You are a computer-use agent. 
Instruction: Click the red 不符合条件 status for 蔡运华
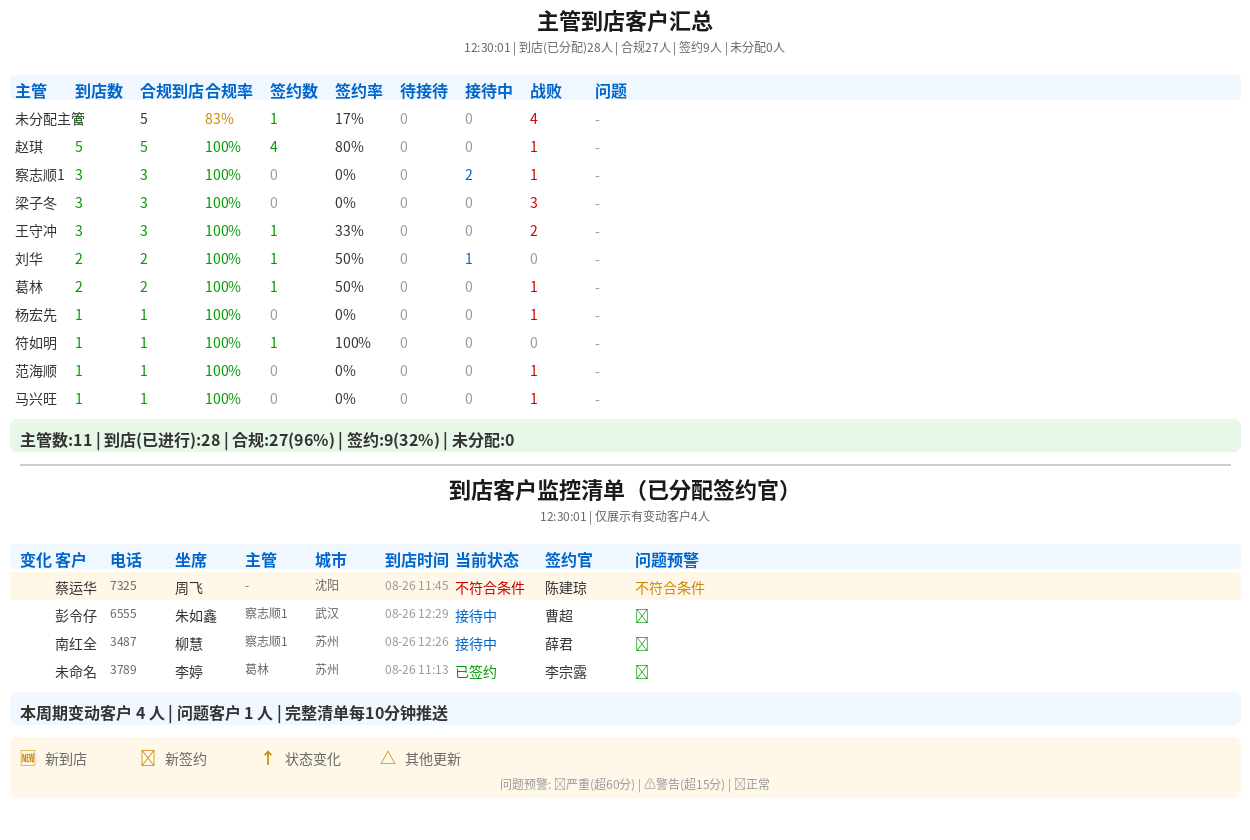tap(490, 588)
